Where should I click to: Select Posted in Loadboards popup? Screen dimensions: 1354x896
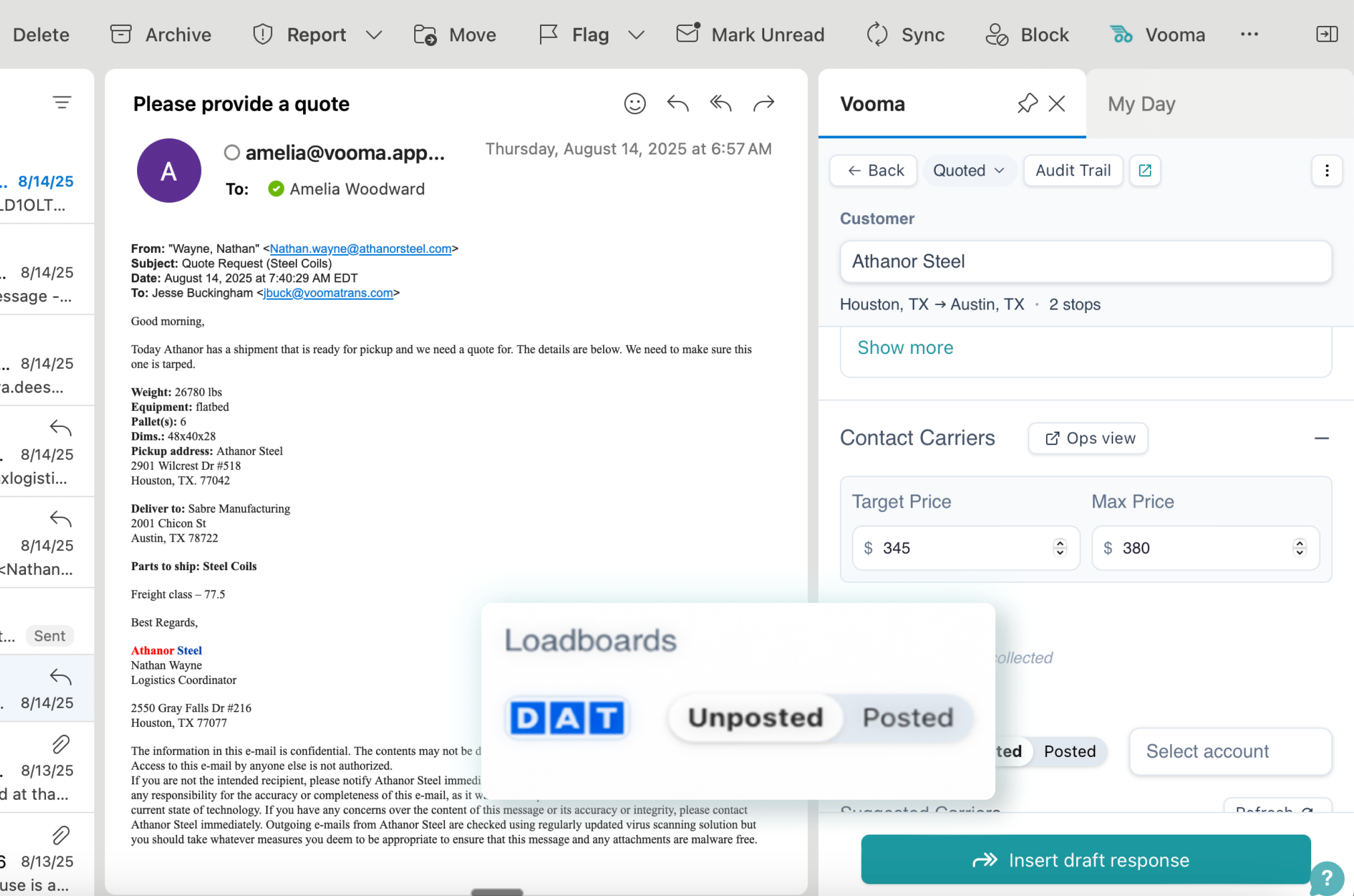click(x=907, y=718)
